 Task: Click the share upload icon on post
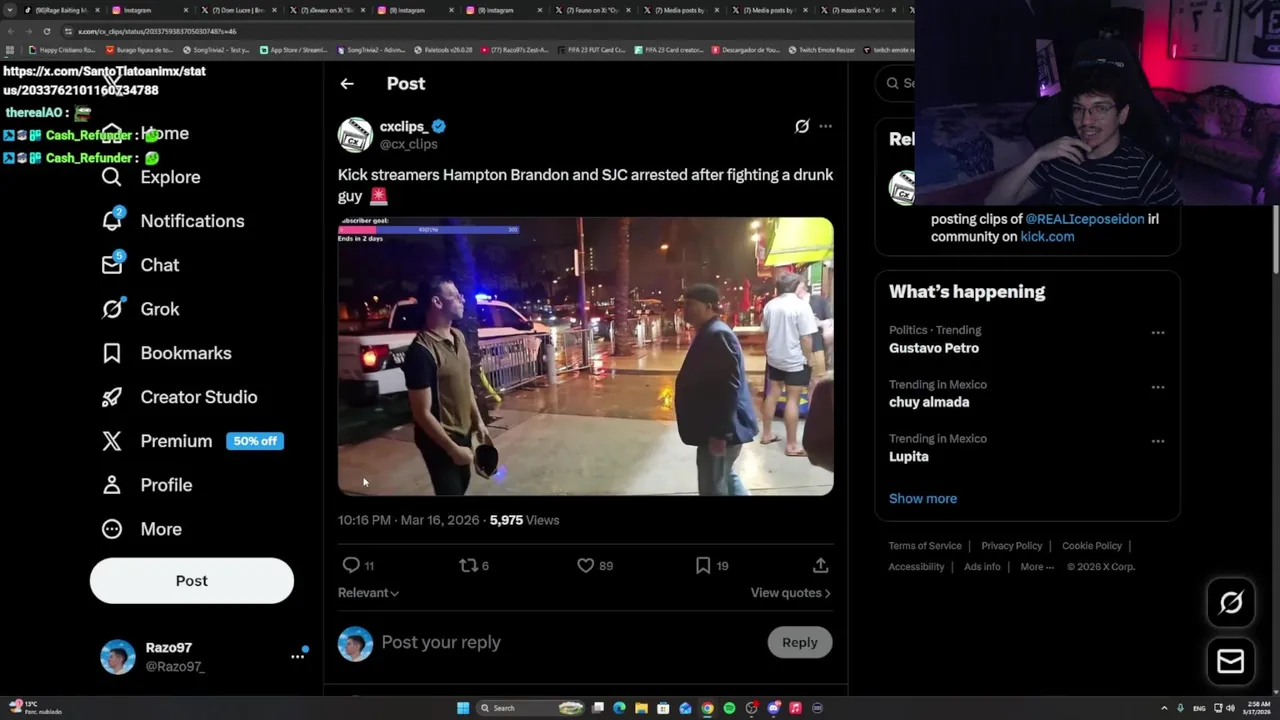click(821, 565)
